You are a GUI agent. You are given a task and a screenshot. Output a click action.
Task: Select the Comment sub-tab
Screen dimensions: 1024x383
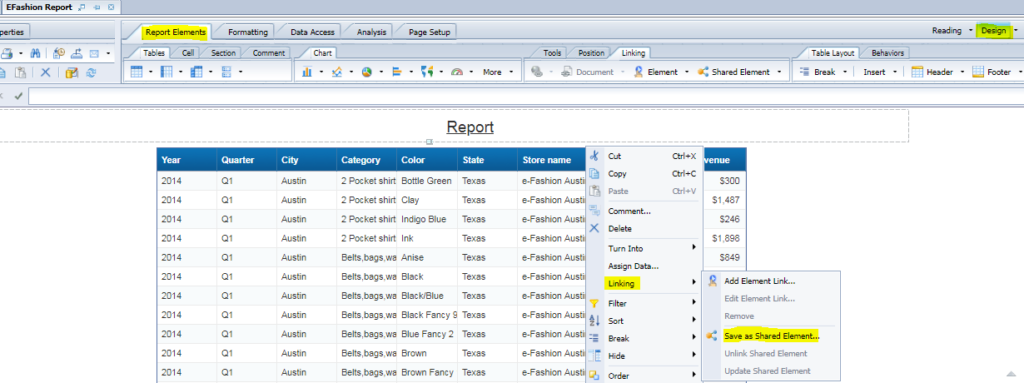pos(268,53)
